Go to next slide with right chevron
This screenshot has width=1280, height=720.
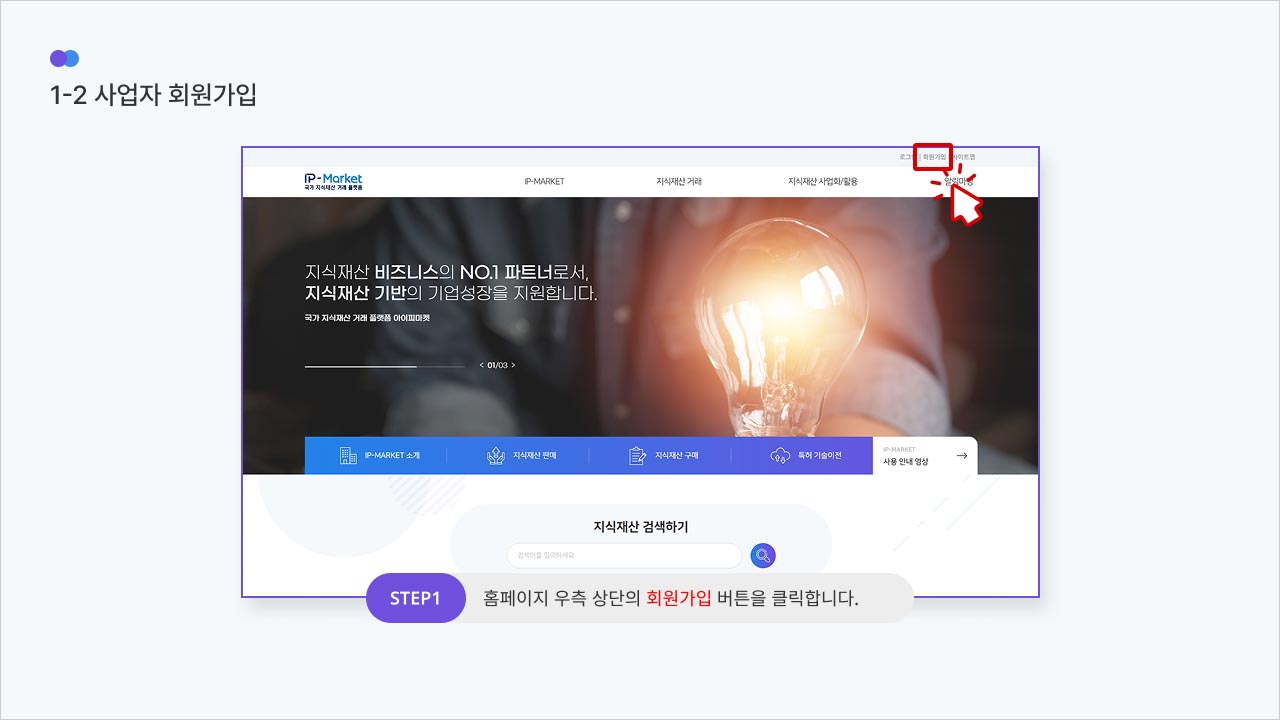click(x=513, y=365)
